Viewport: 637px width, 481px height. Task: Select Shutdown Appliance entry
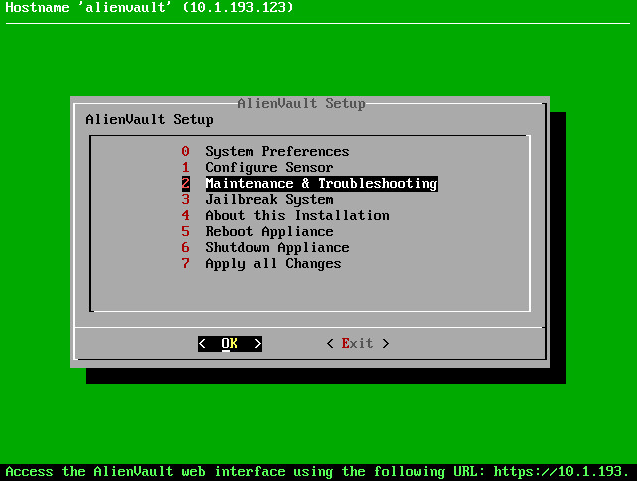pos(265,247)
